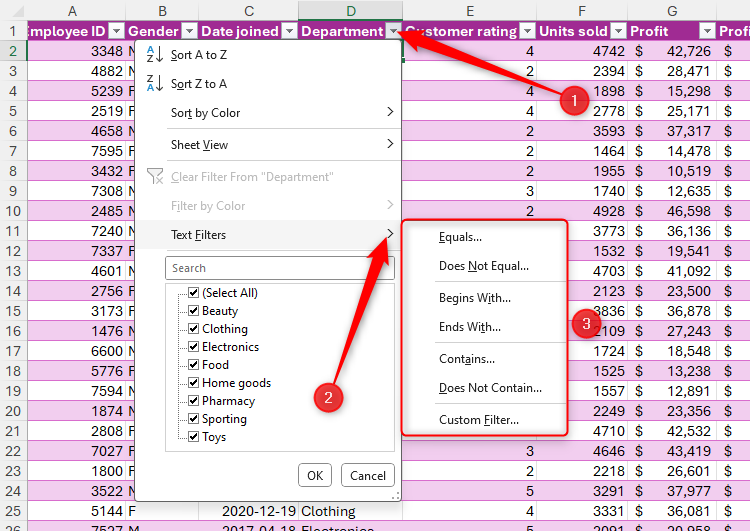Open the Gender column filter arrow
The height and width of the screenshot is (531, 750).
click(188, 31)
